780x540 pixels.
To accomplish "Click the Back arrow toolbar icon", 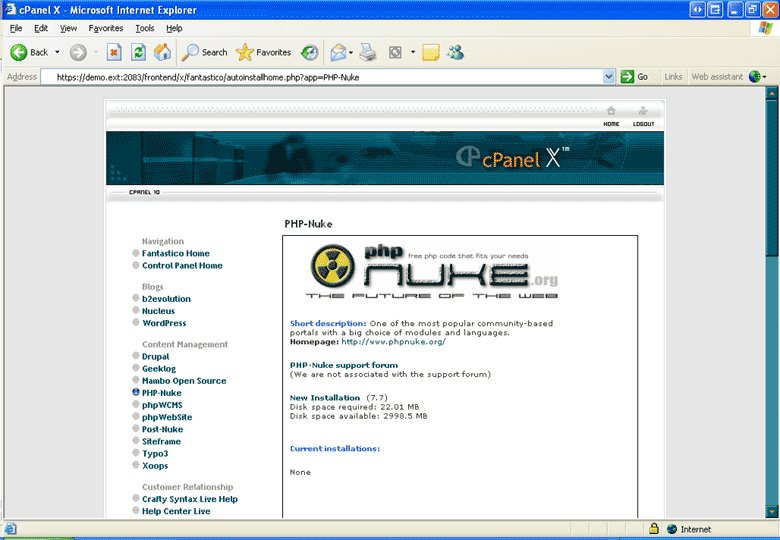I will pos(19,52).
